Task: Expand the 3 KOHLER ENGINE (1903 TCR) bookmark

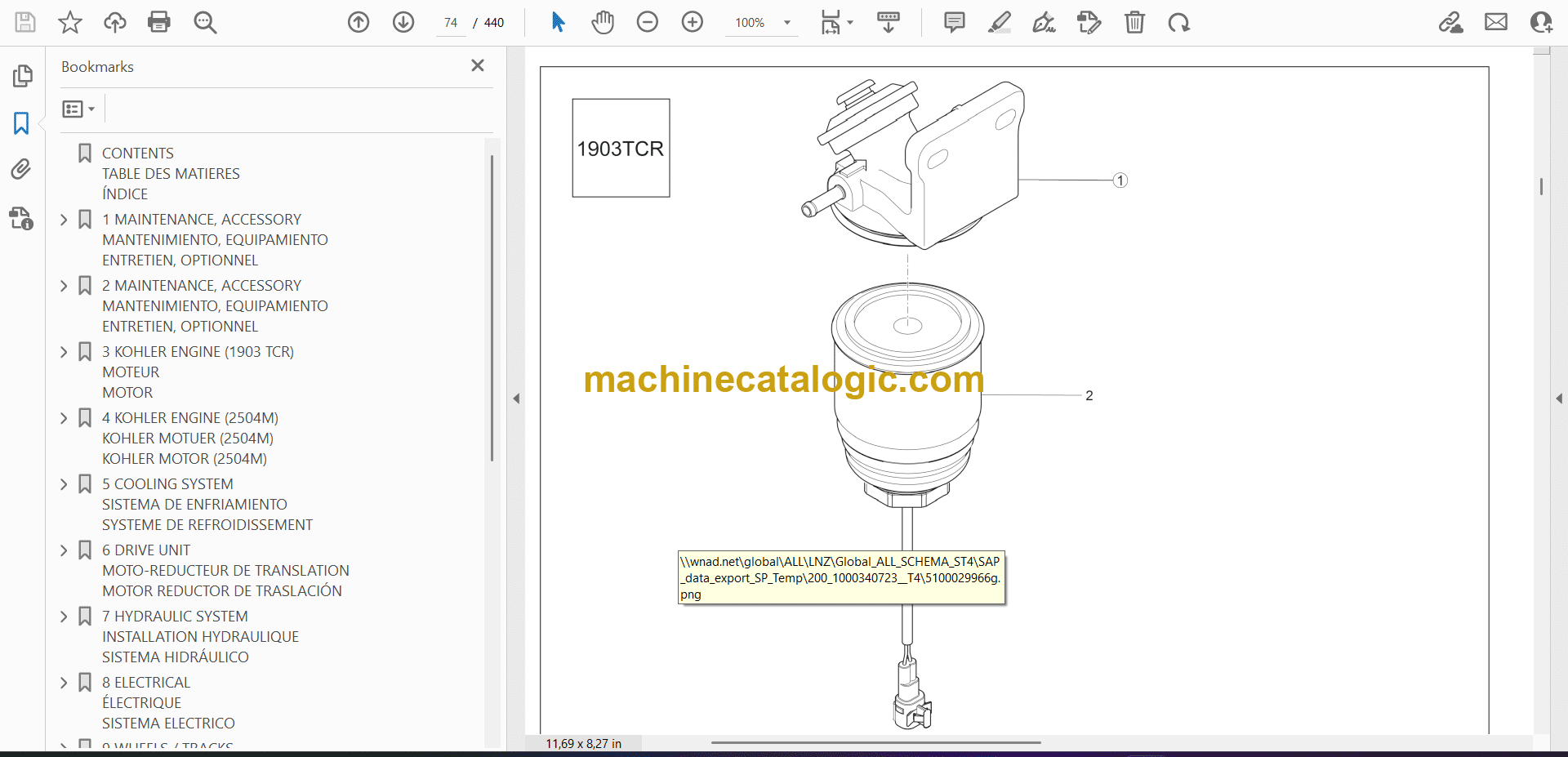Action: click(65, 352)
